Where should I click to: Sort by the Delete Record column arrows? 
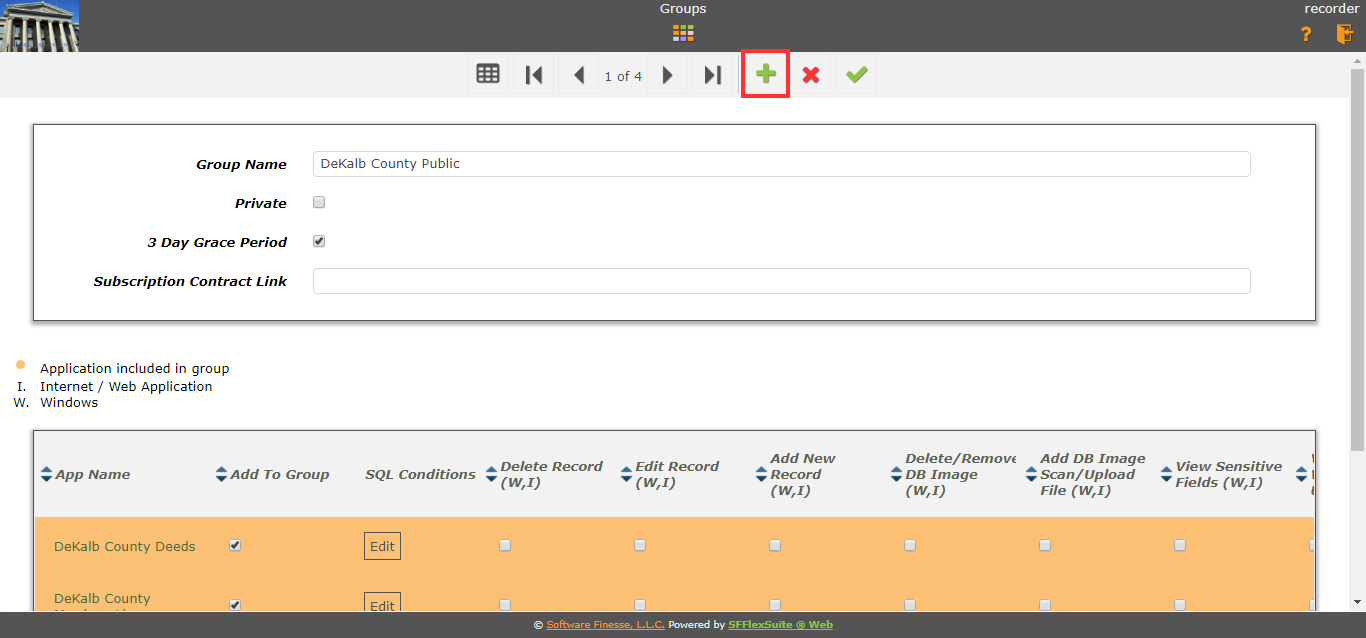491,474
